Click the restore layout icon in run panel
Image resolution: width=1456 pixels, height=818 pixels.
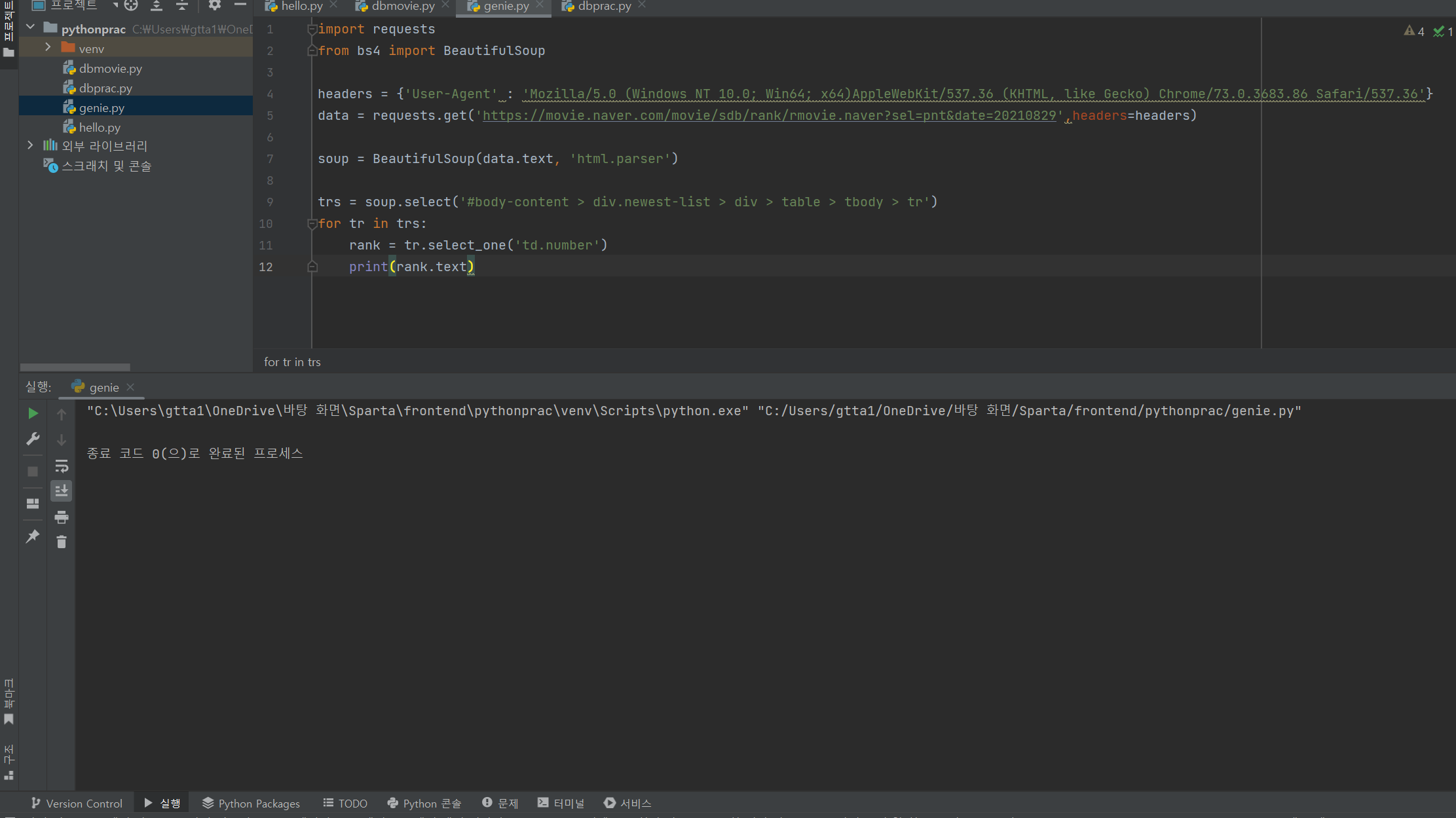pos(33,504)
